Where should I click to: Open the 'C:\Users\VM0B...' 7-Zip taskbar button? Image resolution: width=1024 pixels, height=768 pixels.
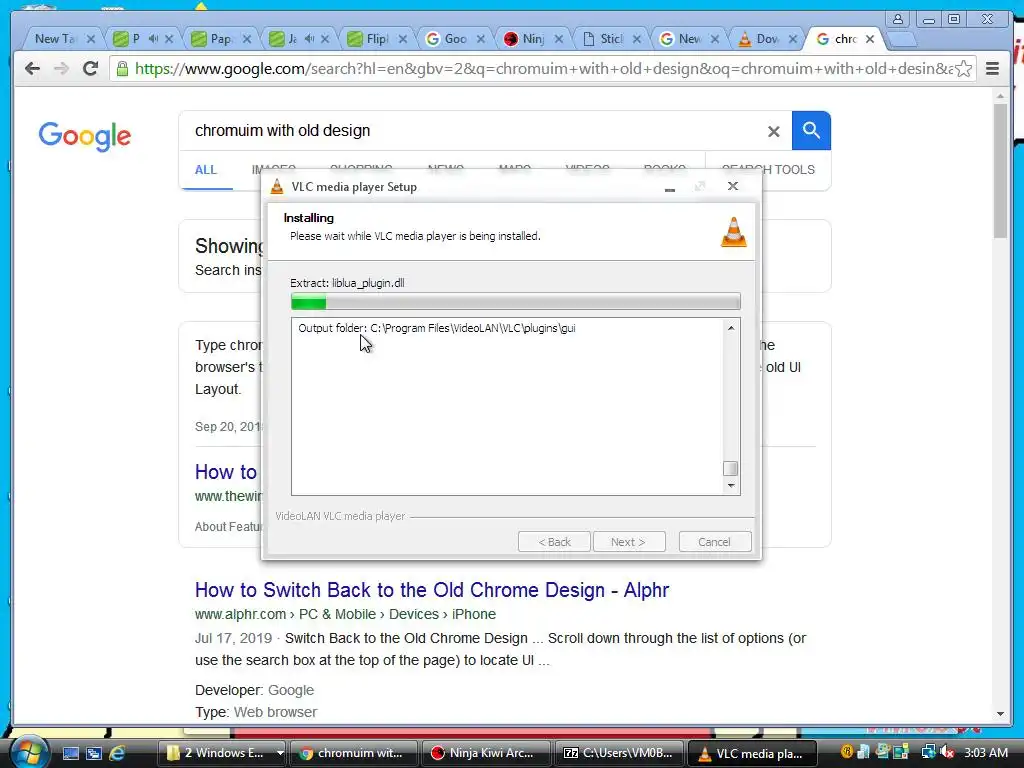pos(618,753)
